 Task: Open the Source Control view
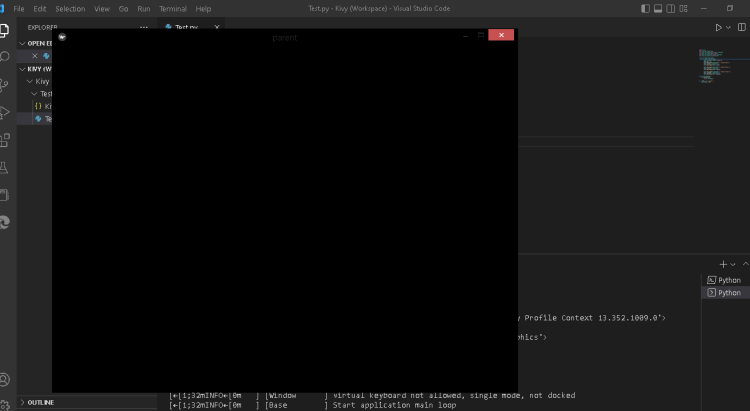click(4, 85)
